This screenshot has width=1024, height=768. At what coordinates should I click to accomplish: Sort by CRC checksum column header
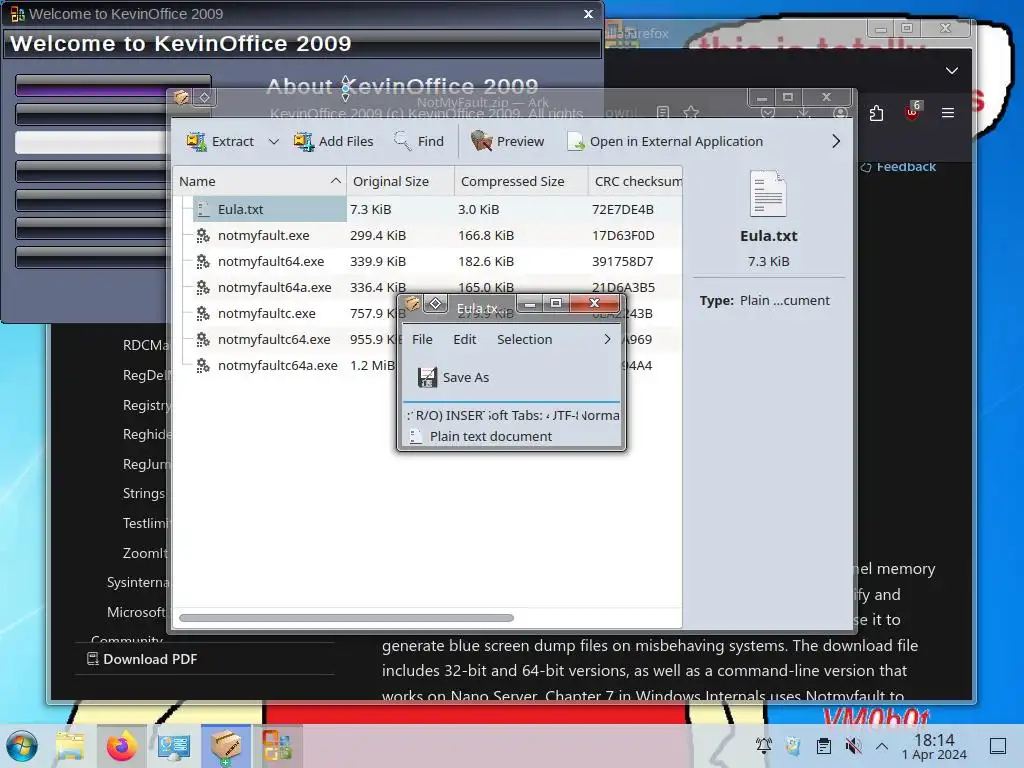(635, 182)
